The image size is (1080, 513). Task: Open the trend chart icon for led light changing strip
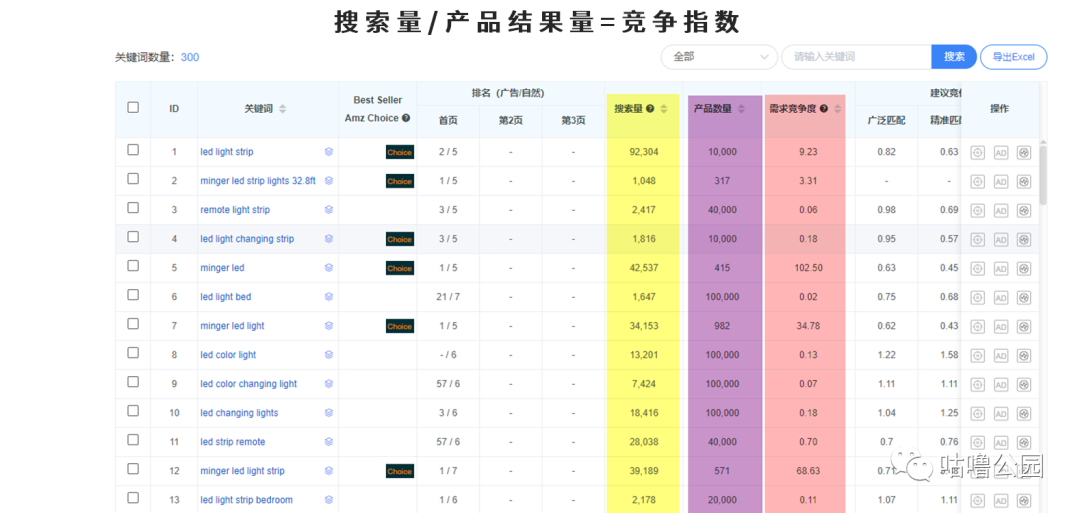(1024, 239)
